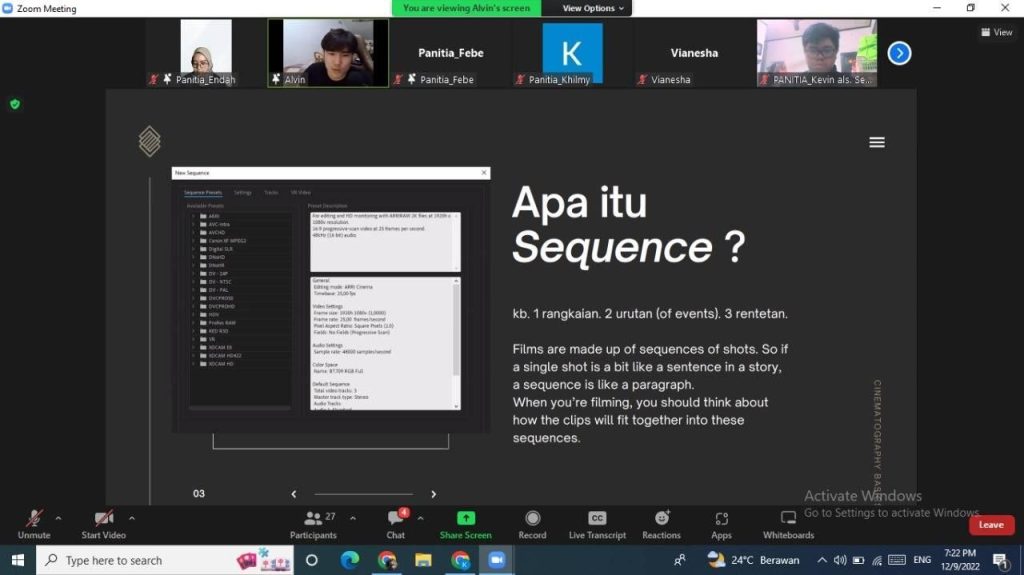Select the RED R3D preset folder
Screen dimensions: 1024x575
pyautogui.click(x=219, y=331)
